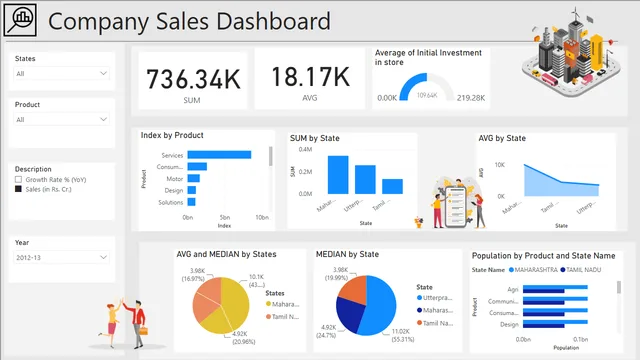
Task: Click the MEDIAN by State title
Action: coord(347,254)
